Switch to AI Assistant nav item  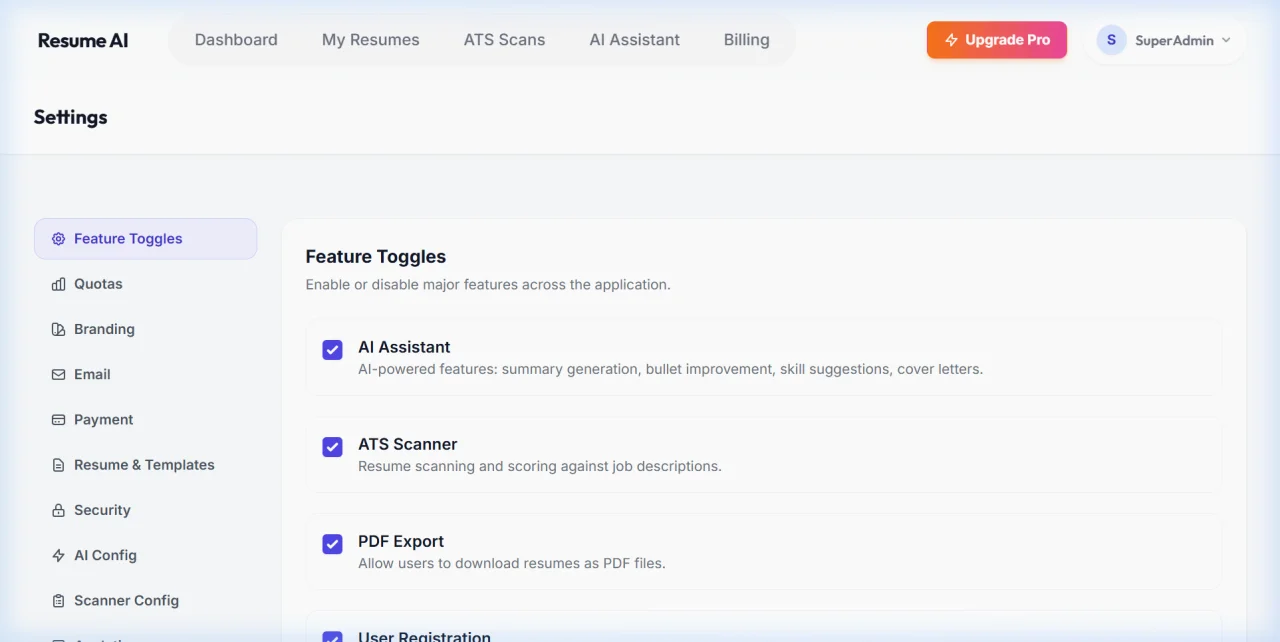click(634, 40)
